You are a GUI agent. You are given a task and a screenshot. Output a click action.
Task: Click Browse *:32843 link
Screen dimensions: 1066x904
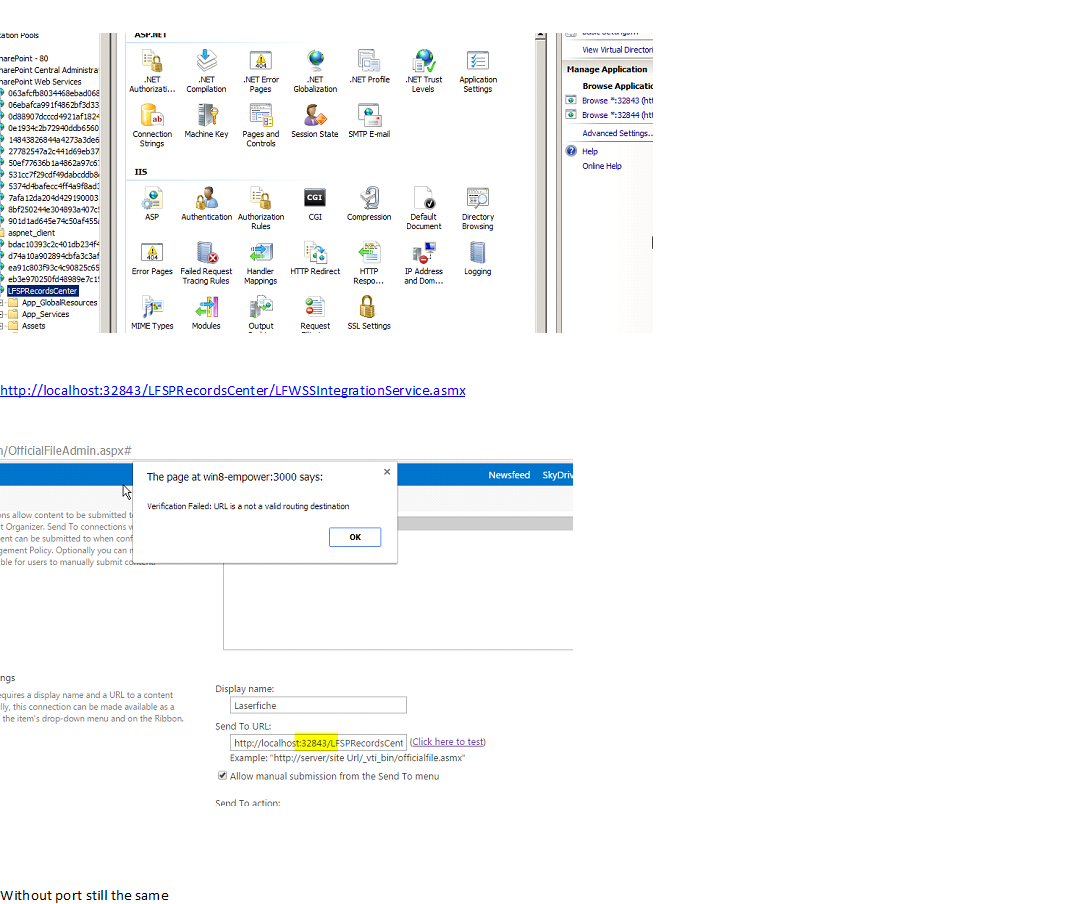coord(617,101)
